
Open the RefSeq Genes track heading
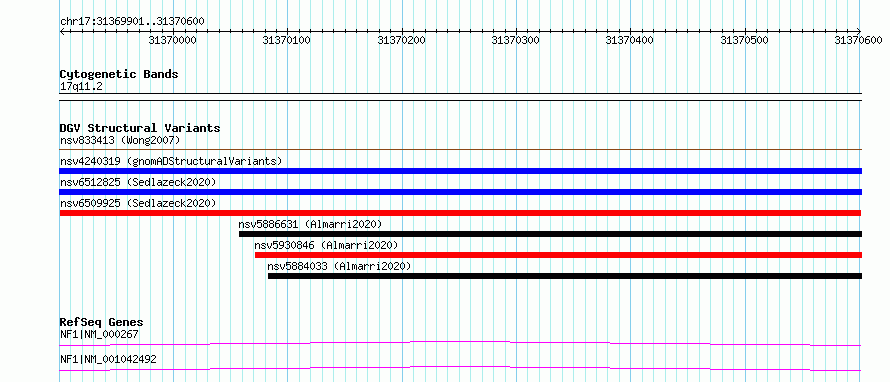tap(102, 322)
